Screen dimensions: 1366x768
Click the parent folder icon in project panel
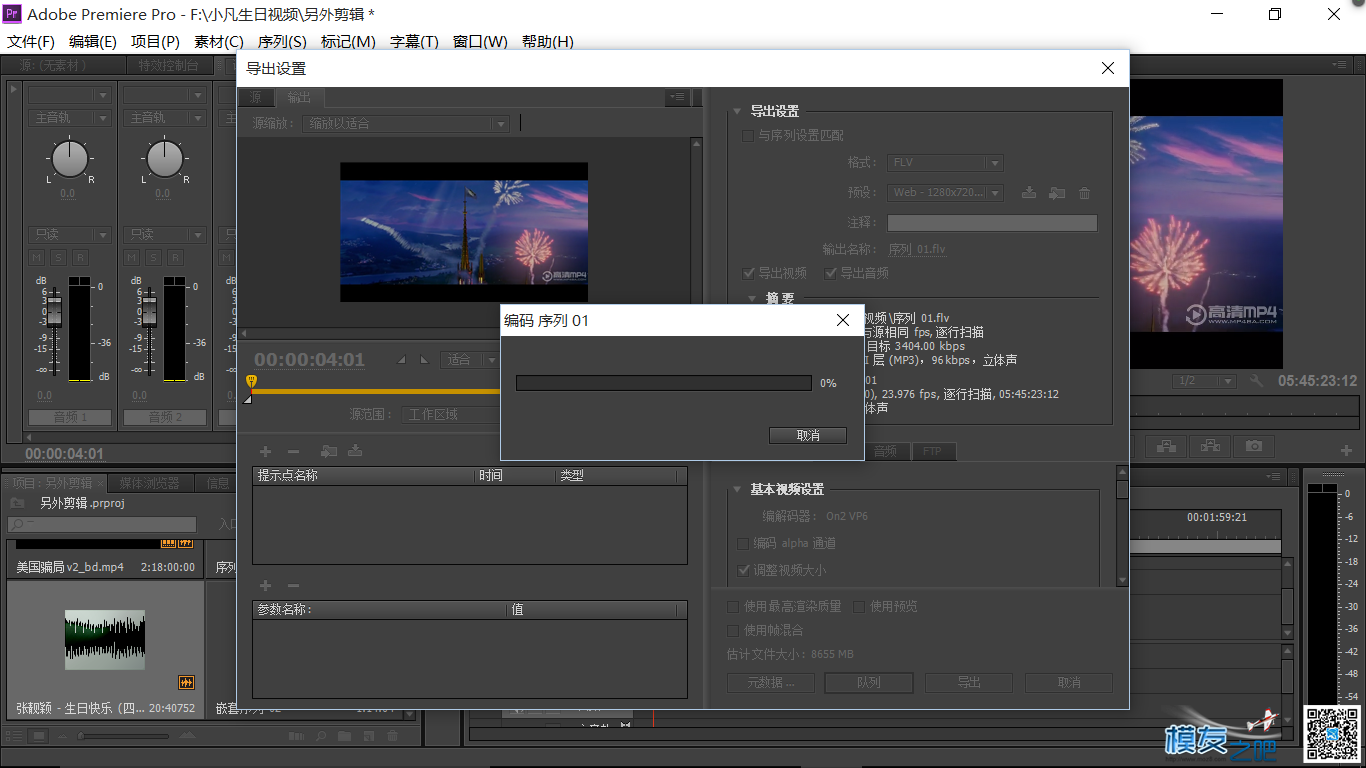(x=17, y=503)
